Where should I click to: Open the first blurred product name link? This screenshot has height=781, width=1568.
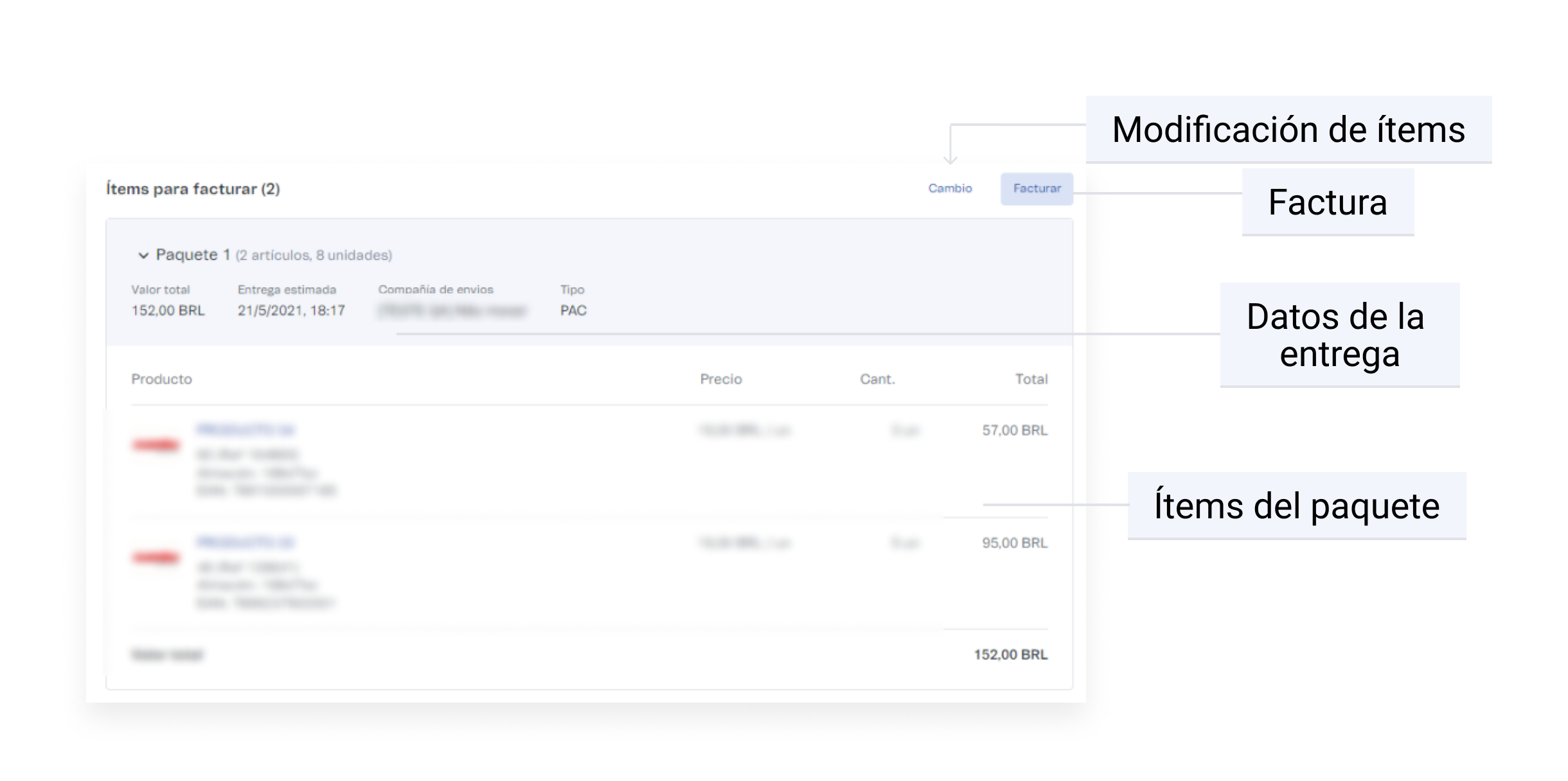point(245,430)
